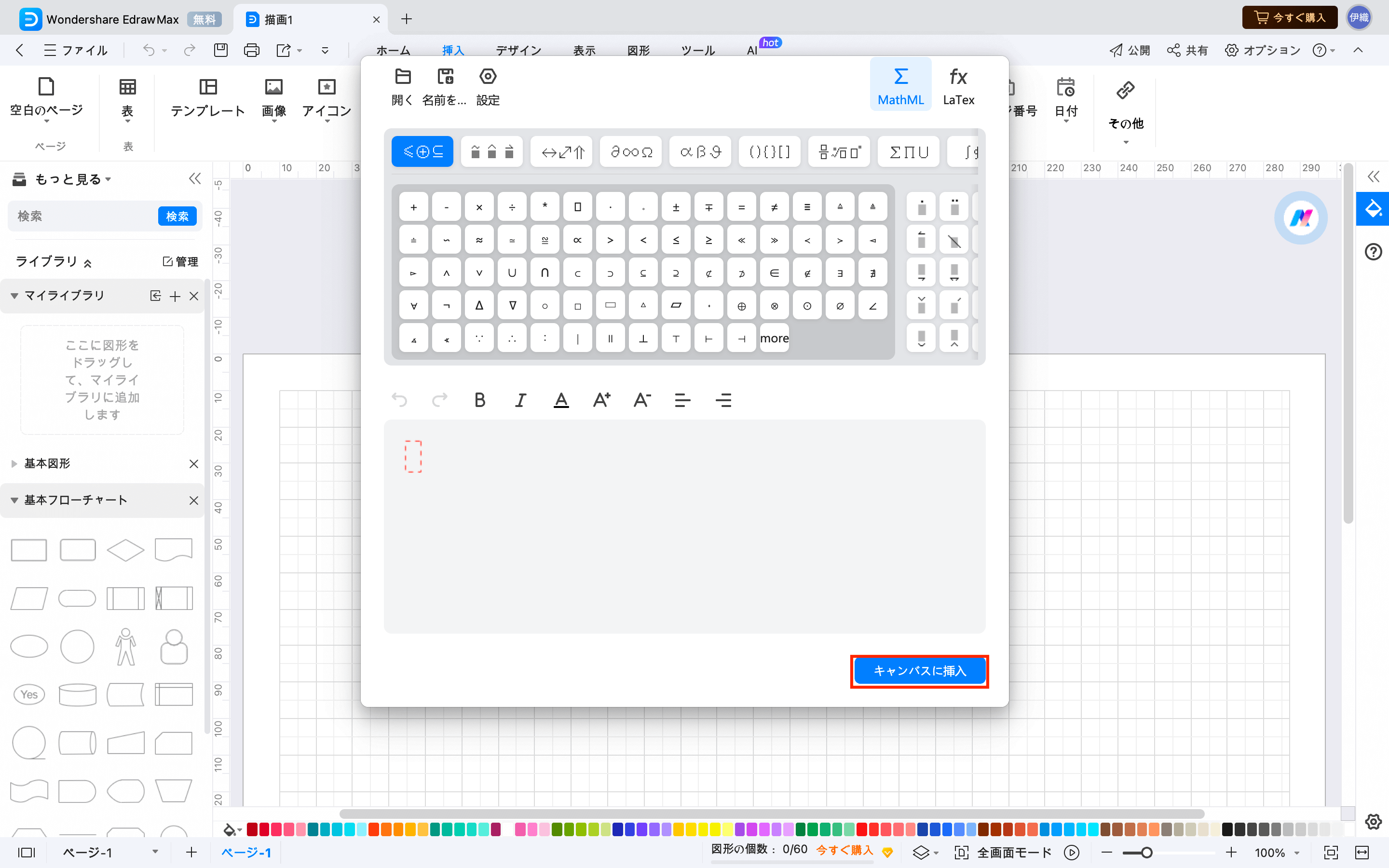
Task: Show more symbols with more button
Action: [774, 339]
